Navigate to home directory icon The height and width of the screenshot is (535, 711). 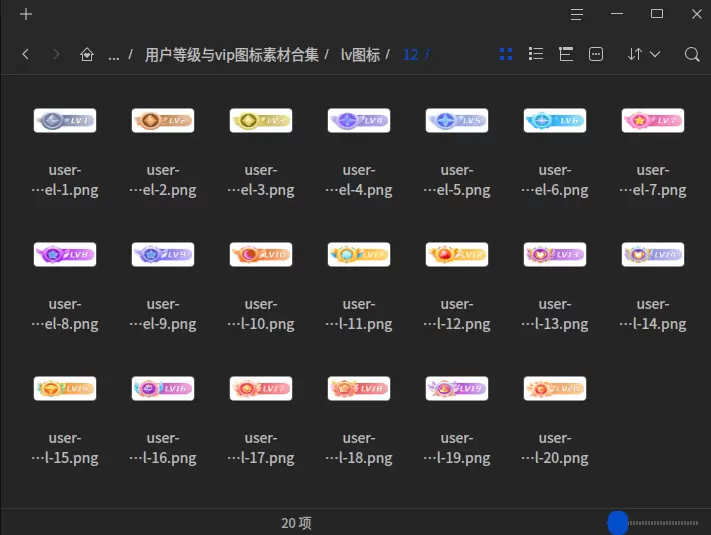click(x=87, y=54)
